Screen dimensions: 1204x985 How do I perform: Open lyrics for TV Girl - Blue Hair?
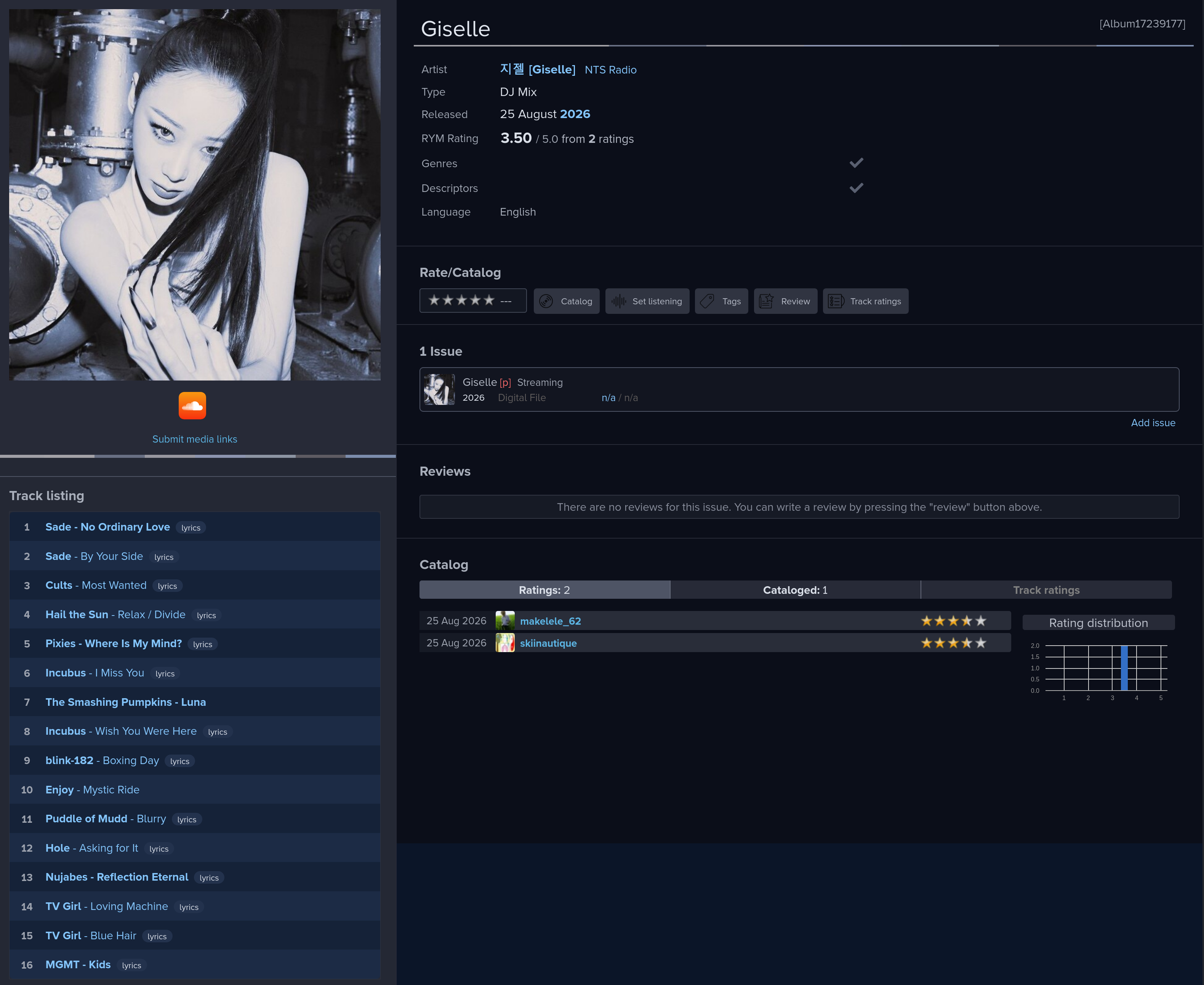[x=157, y=936]
